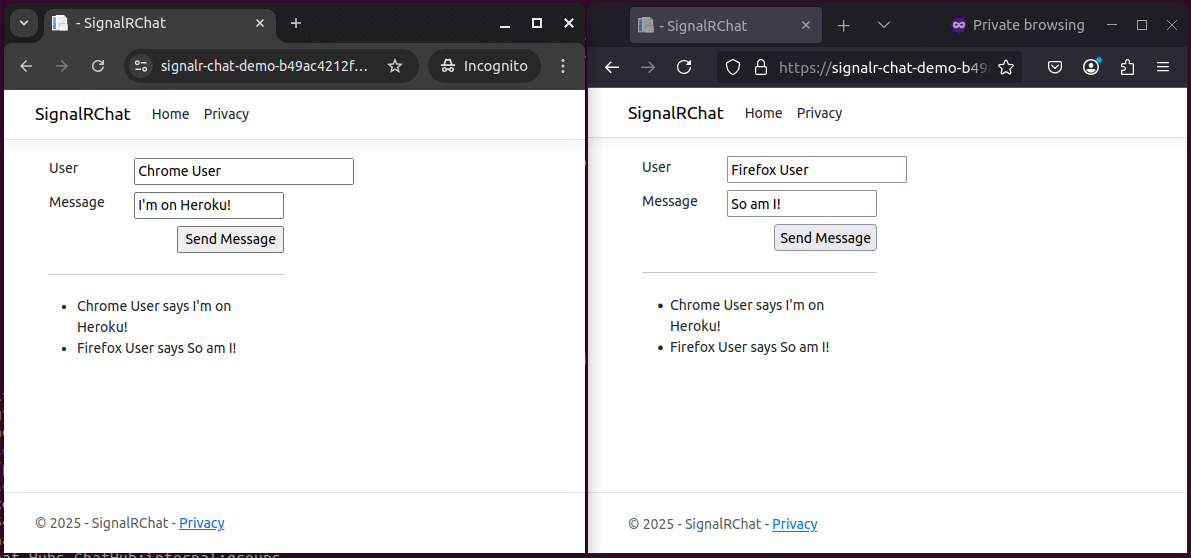Bookmark the page with Firefox's star icon
This screenshot has height=558, width=1191.
coord(1006,68)
